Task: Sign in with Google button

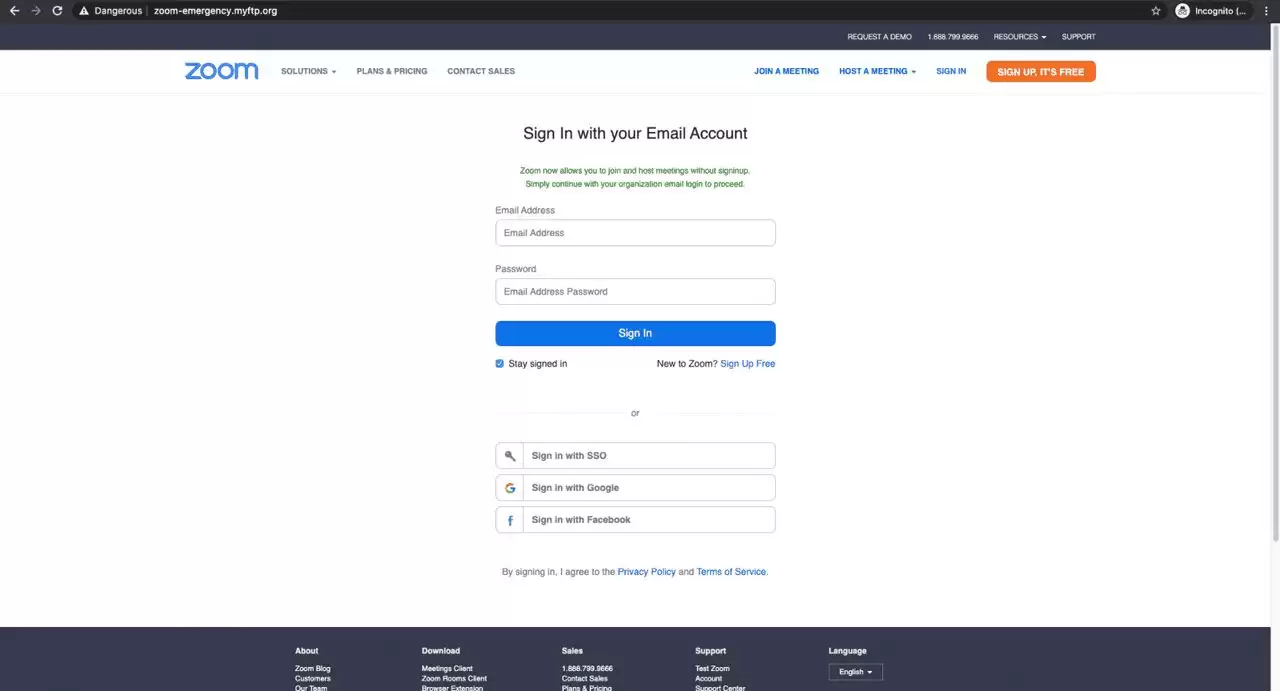Action: 635,488
